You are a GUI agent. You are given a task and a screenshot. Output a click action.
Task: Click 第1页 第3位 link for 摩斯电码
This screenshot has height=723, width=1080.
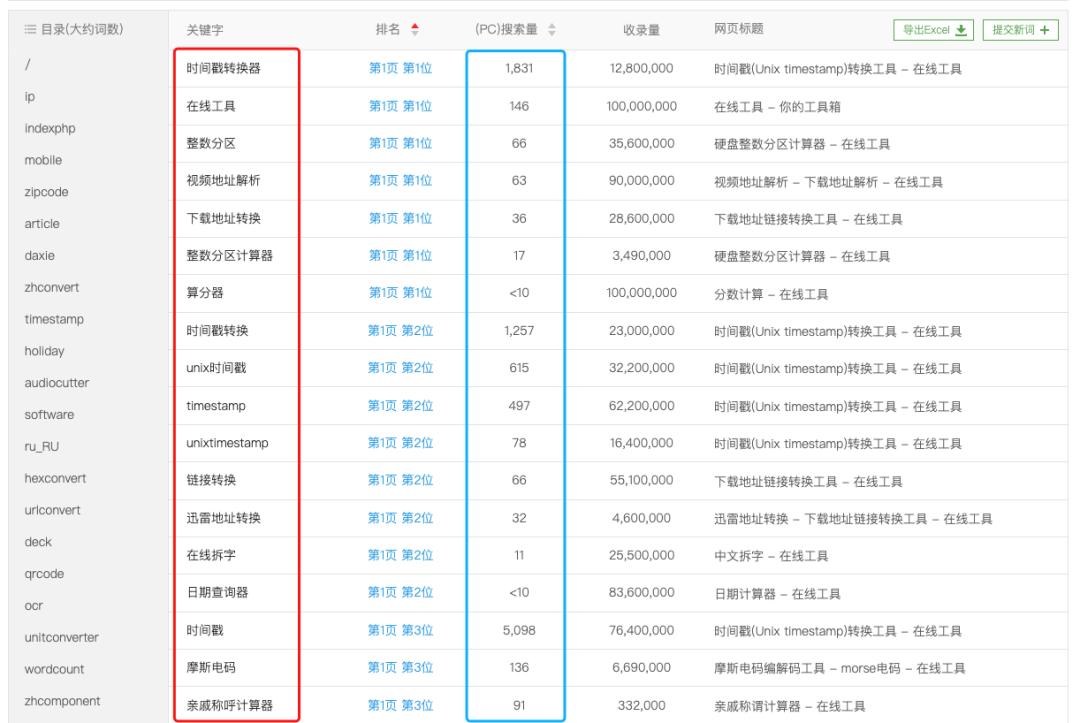pos(401,668)
